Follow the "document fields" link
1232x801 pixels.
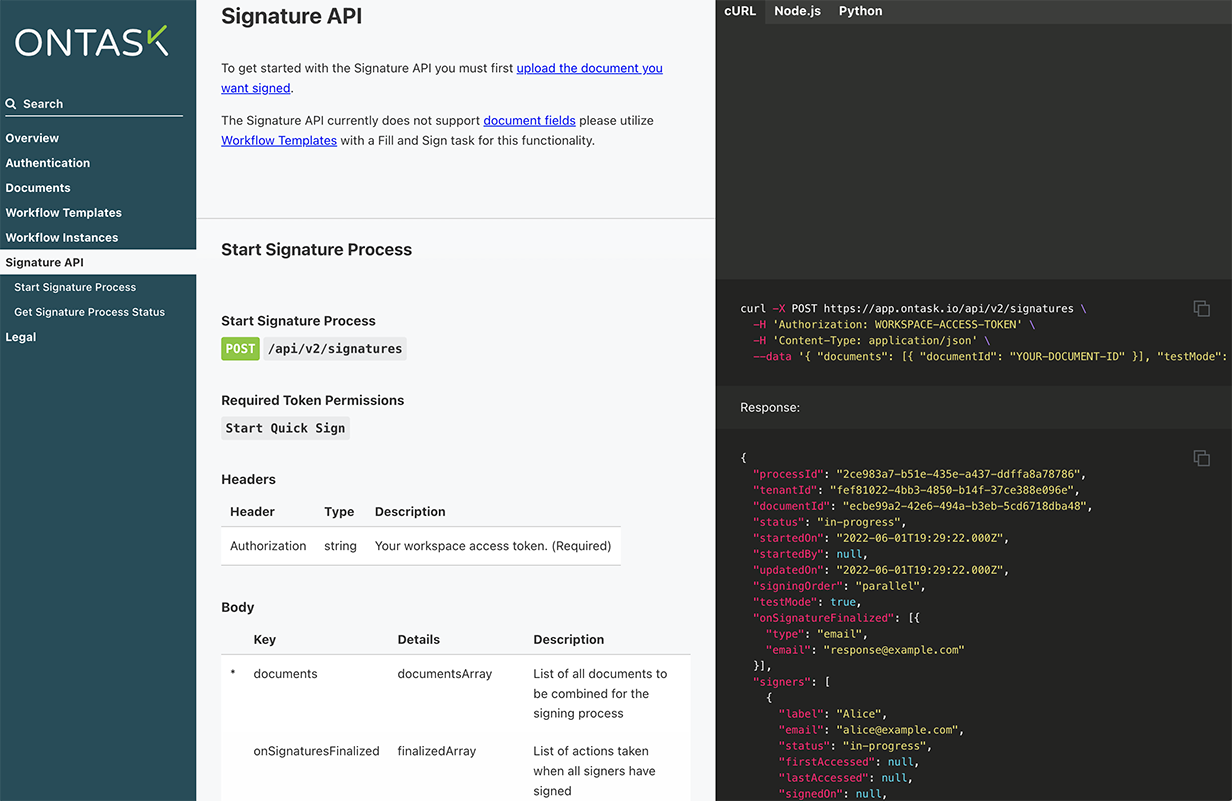(x=529, y=120)
